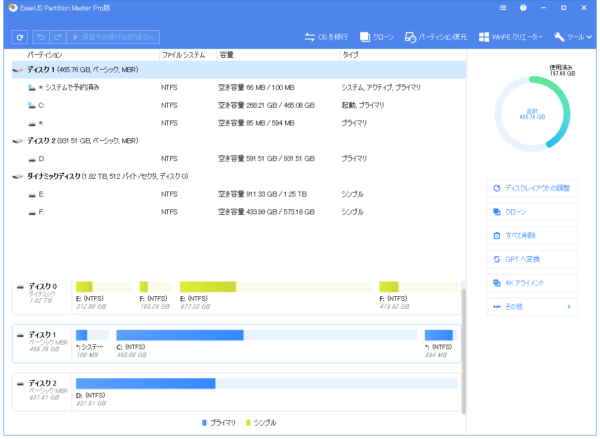The height and width of the screenshot is (439, 600).
Task: Click the すべて削除 button
Action: click(531, 235)
